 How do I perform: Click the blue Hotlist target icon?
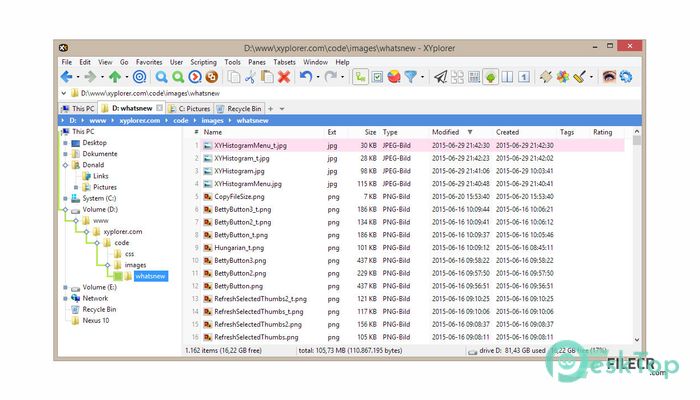[140, 77]
